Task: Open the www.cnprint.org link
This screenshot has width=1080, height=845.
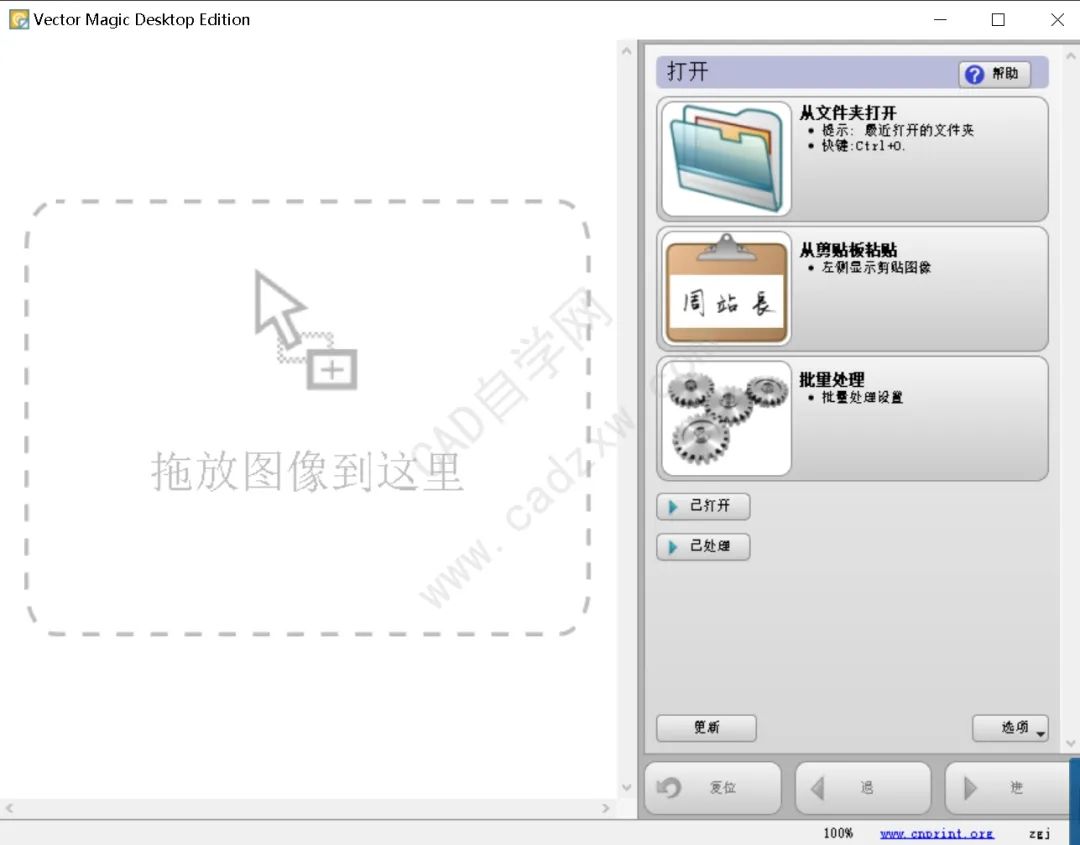Action: (x=937, y=833)
